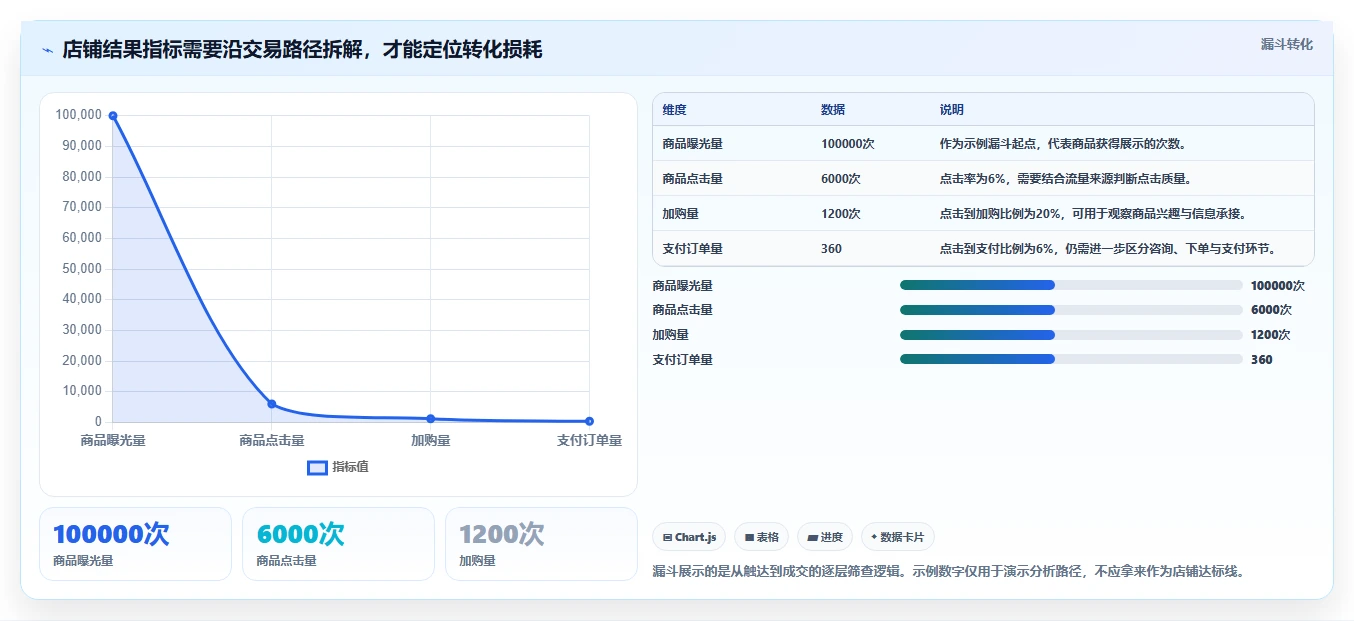
Task: Click the 100,000 y-axis label
Action: click(79, 115)
